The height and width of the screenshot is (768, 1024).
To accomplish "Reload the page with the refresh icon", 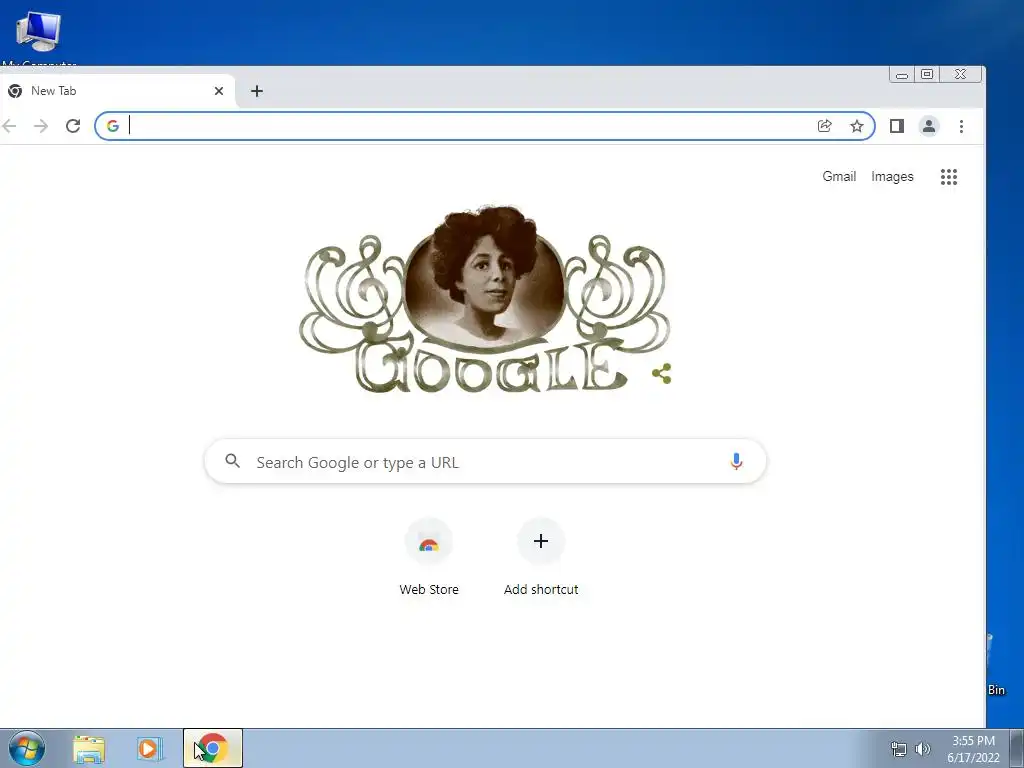I will coord(73,126).
